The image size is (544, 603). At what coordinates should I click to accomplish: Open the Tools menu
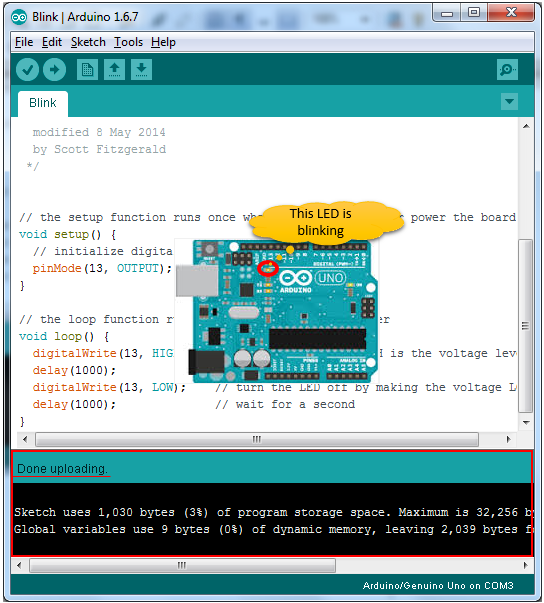click(128, 42)
